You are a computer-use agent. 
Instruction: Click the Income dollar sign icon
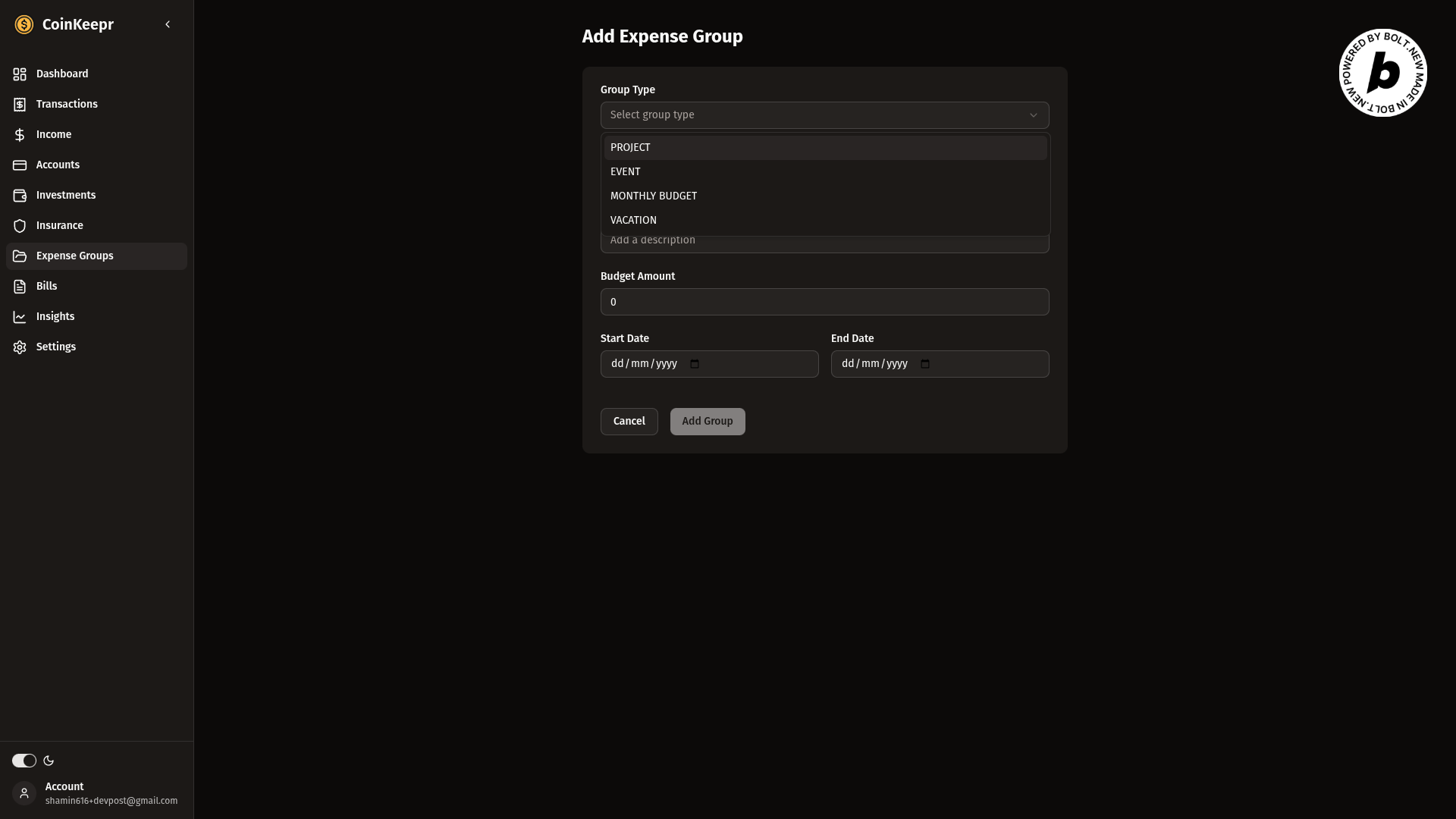click(x=20, y=135)
